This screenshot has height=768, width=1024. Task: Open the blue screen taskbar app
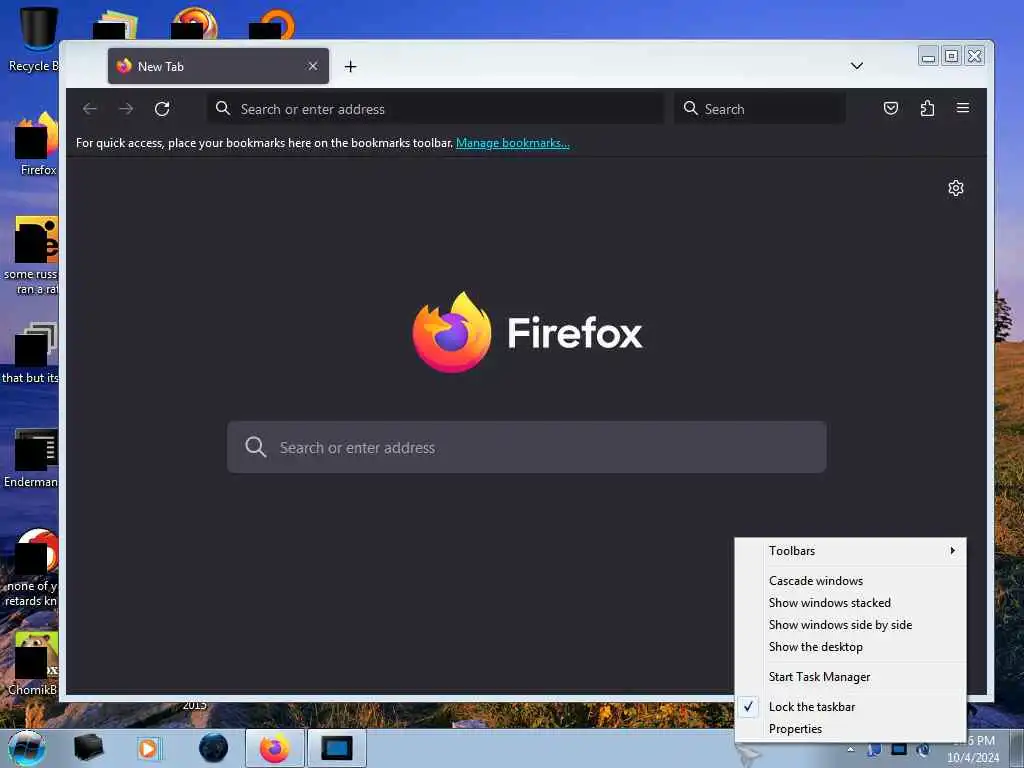point(337,748)
